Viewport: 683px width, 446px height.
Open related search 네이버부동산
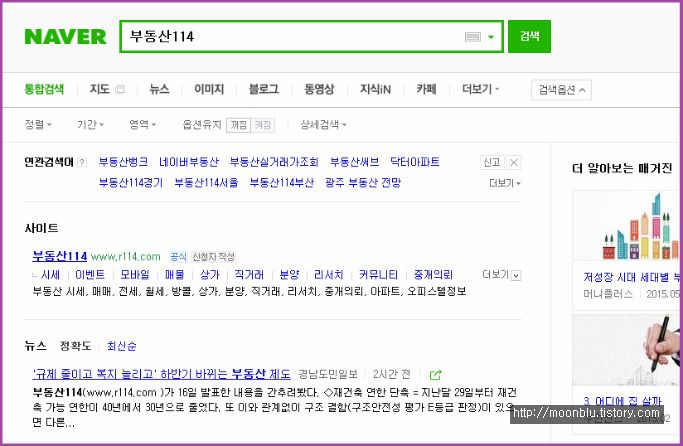(x=189, y=162)
